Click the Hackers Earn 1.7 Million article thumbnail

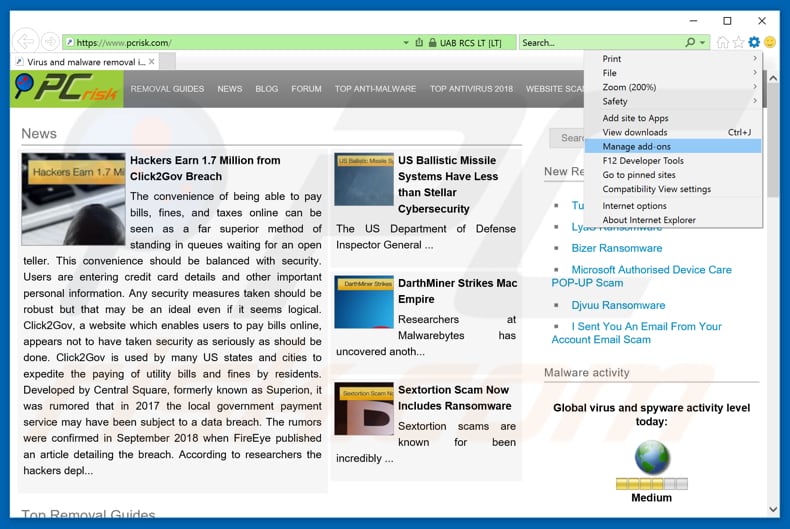pyautogui.click(x=73, y=199)
